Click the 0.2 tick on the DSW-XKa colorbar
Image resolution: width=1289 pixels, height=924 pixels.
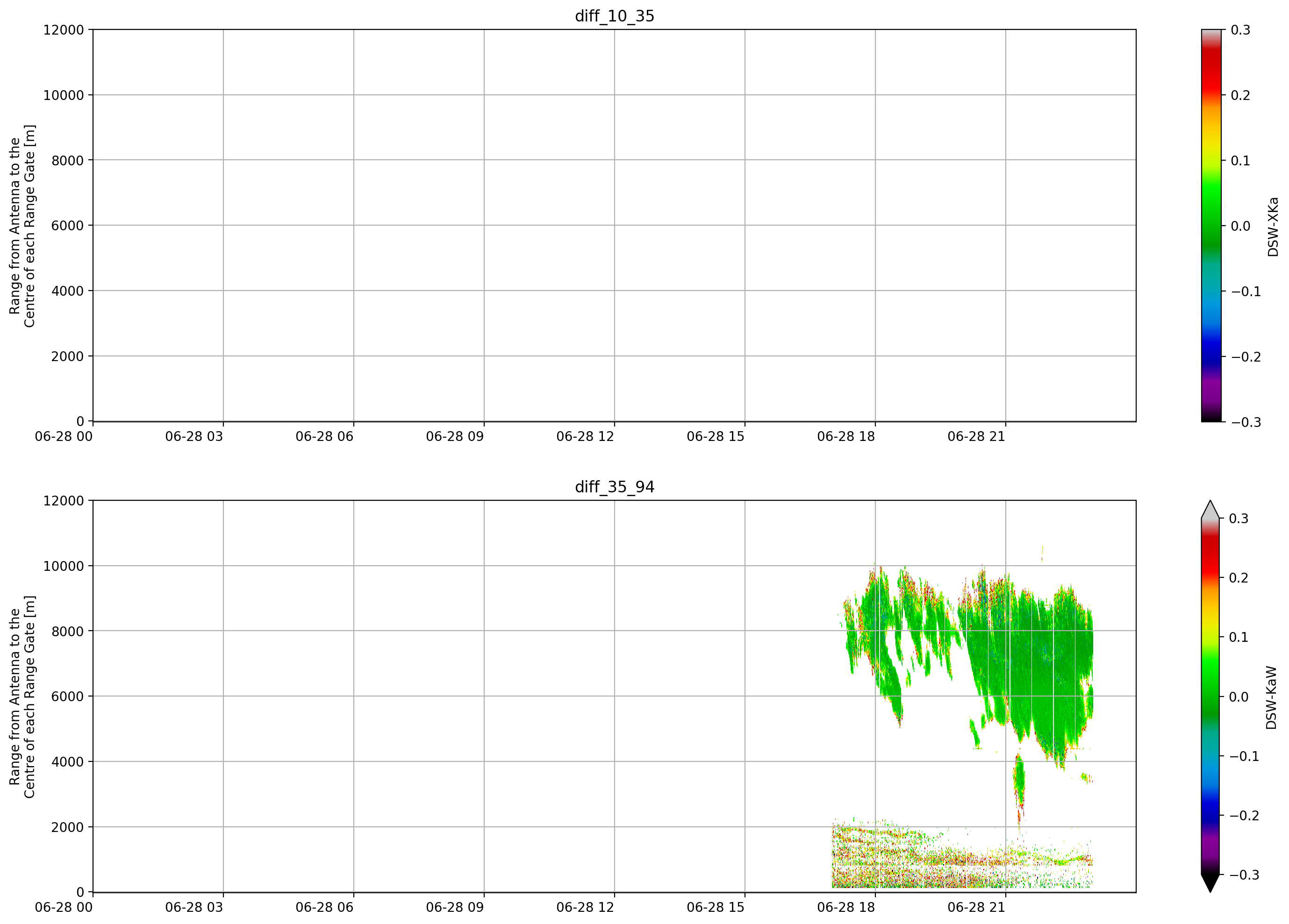pyautogui.click(x=1241, y=95)
